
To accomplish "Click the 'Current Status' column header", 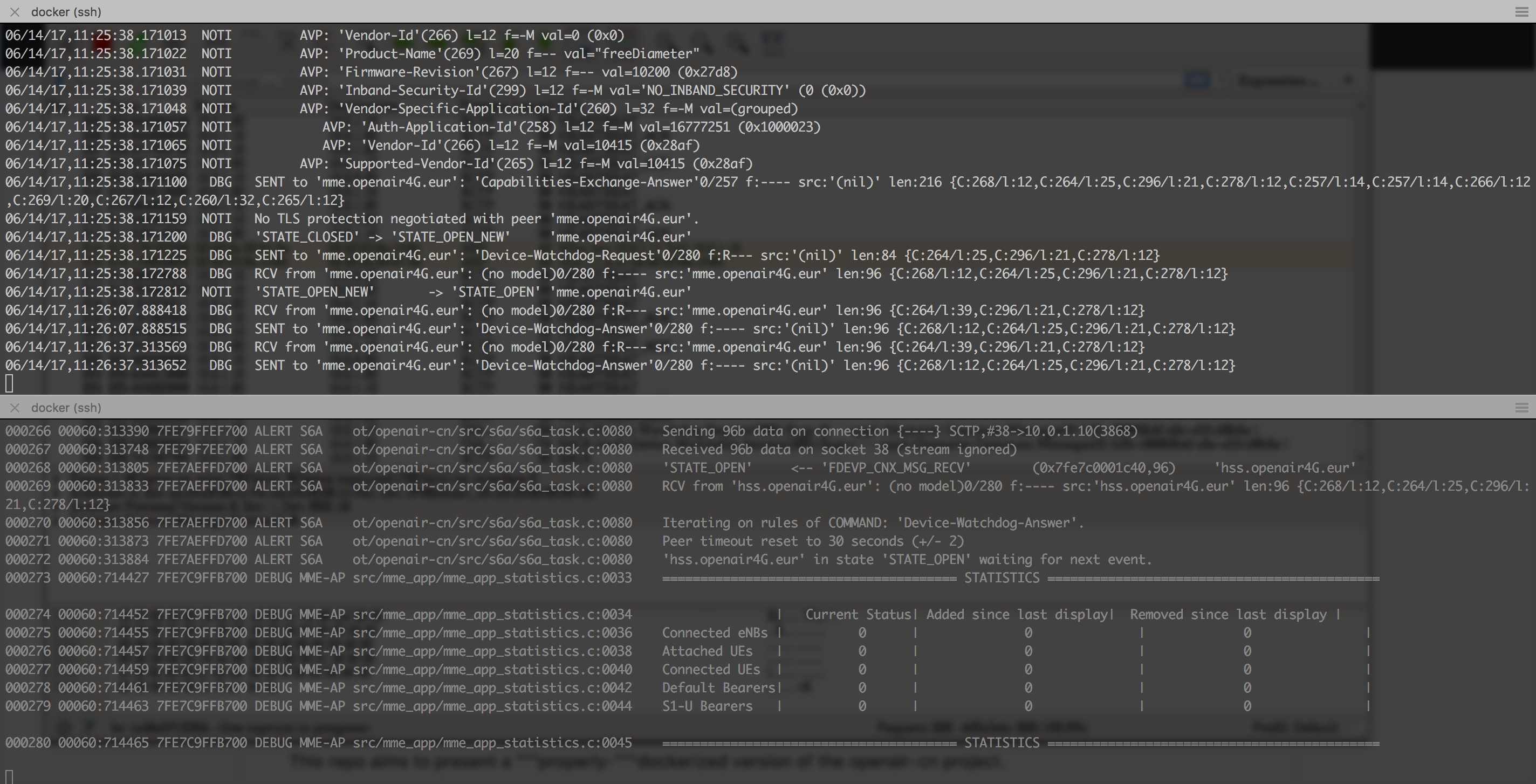I will click(x=858, y=615).
